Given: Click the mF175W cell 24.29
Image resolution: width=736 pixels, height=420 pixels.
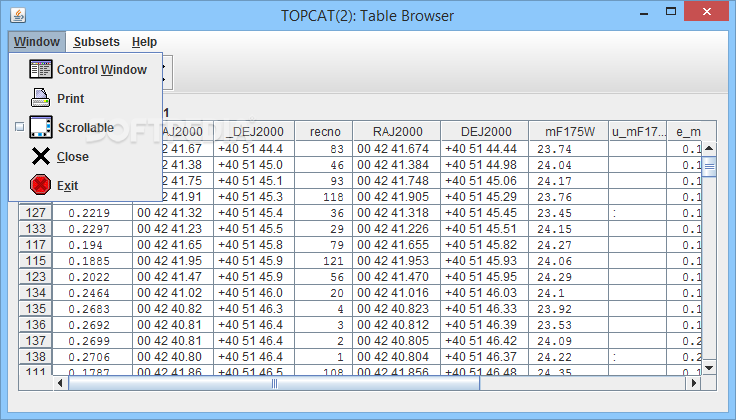Looking at the screenshot, I should (569, 276).
